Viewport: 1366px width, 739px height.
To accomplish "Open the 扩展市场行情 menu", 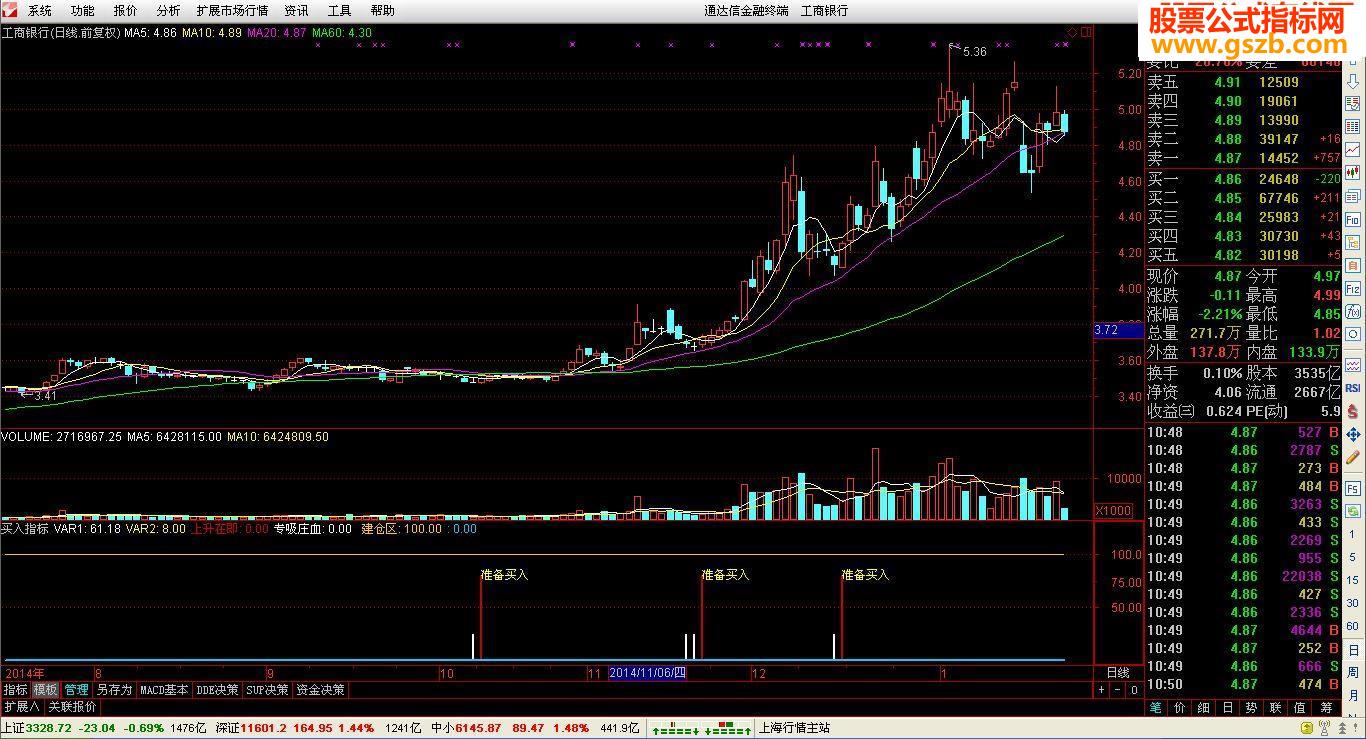I will click(x=232, y=11).
